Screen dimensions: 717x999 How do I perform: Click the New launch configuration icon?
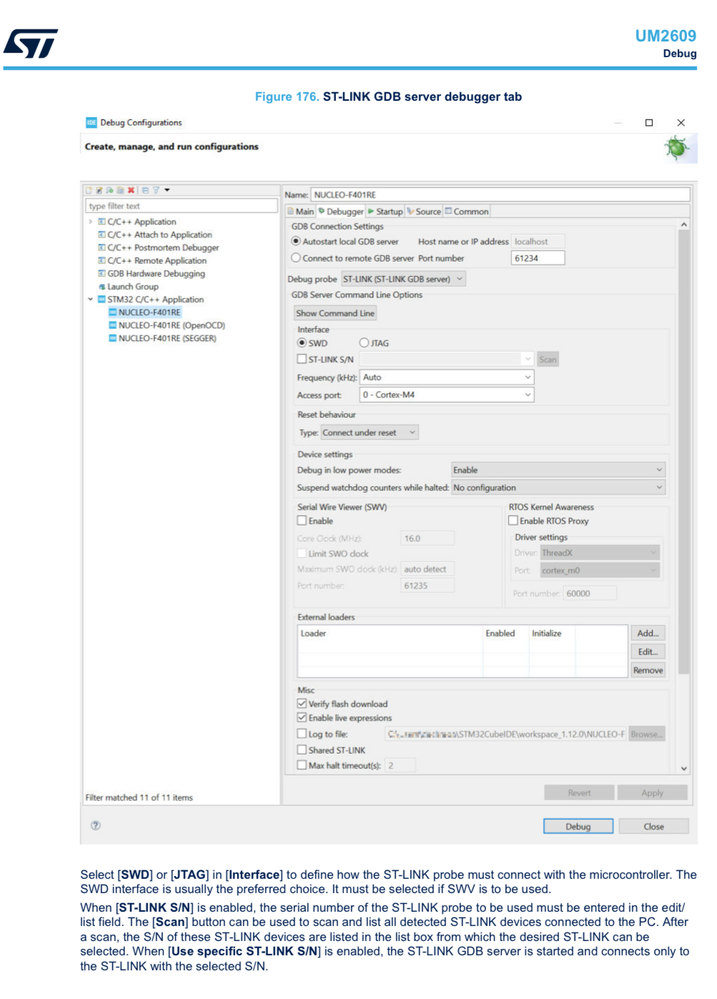(x=89, y=190)
